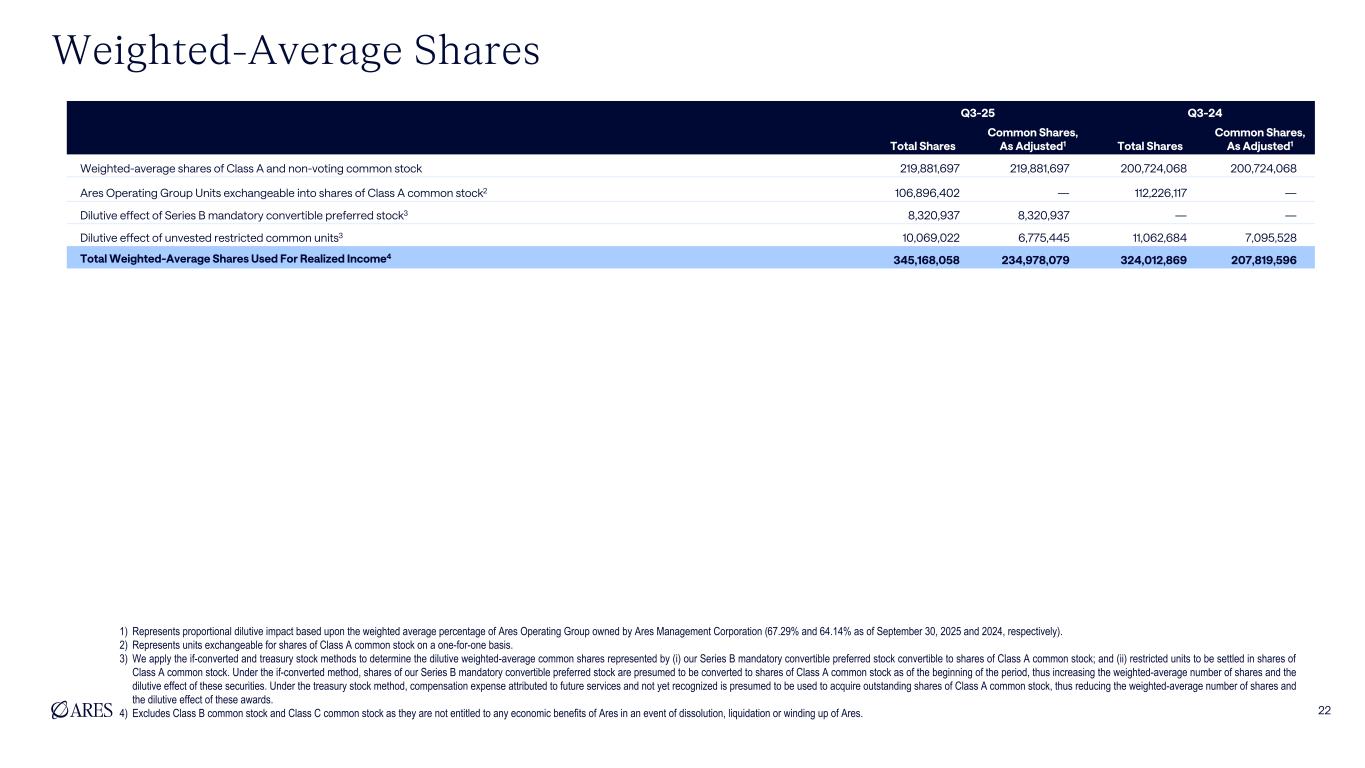Select the Q3-24 column group header
The height and width of the screenshot is (768, 1365).
1203,113
